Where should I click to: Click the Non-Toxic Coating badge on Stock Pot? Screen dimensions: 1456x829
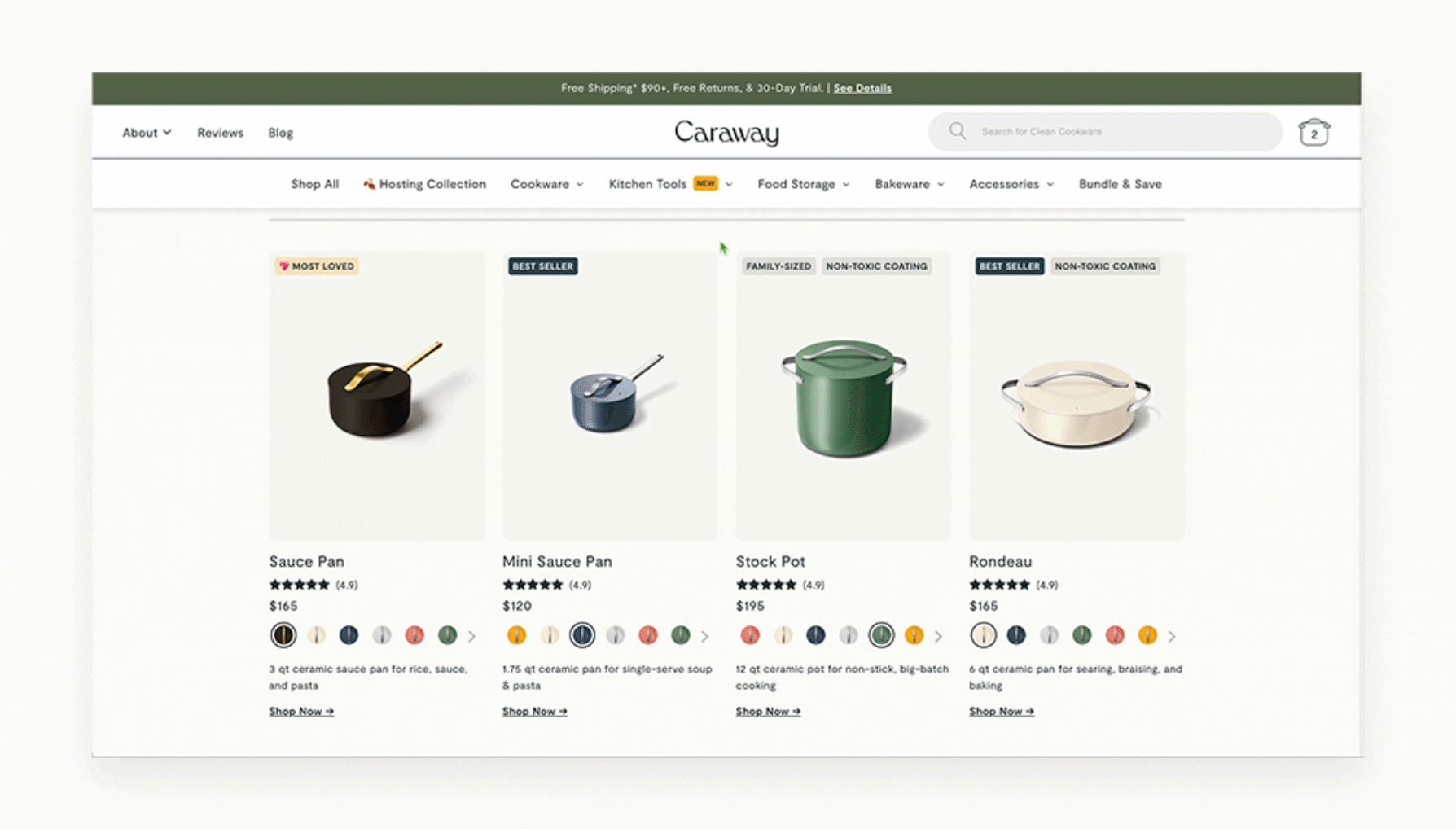pos(876,266)
